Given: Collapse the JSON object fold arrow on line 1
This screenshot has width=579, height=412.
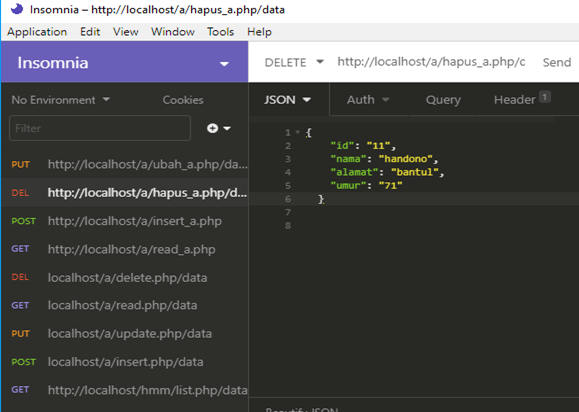Looking at the screenshot, I should [297, 132].
